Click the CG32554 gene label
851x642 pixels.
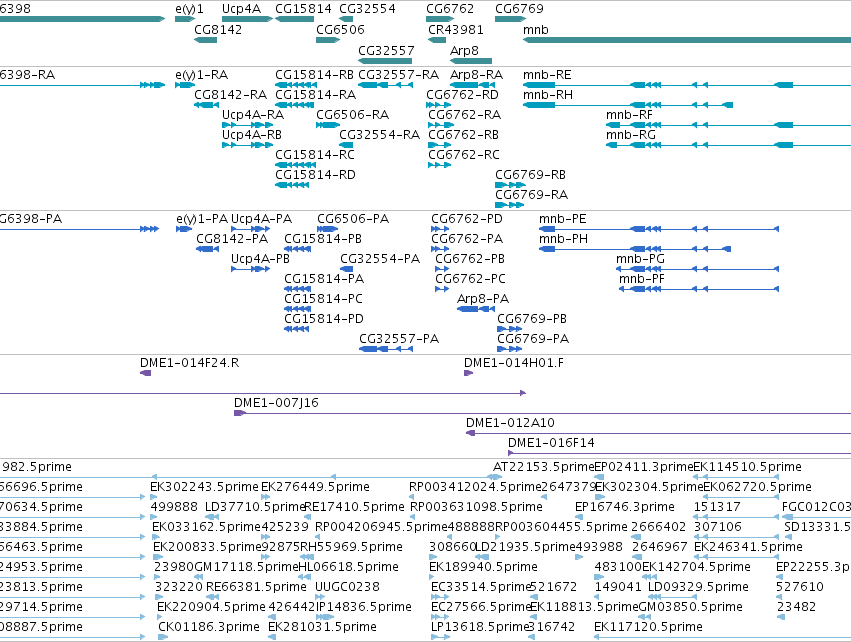click(367, 9)
